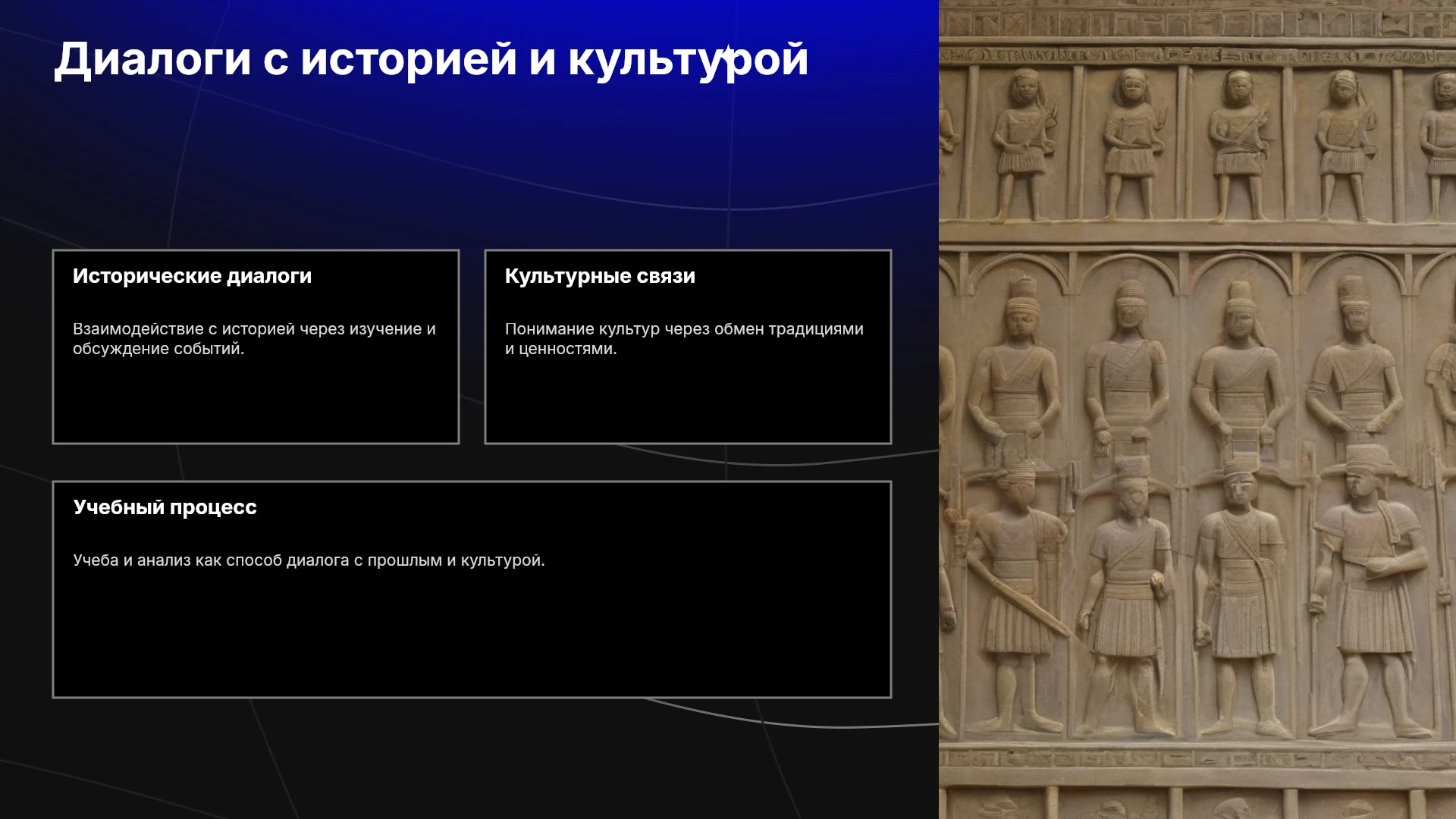
Task: Click the sparkle star icon in the title
Action: [x=727, y=55]
